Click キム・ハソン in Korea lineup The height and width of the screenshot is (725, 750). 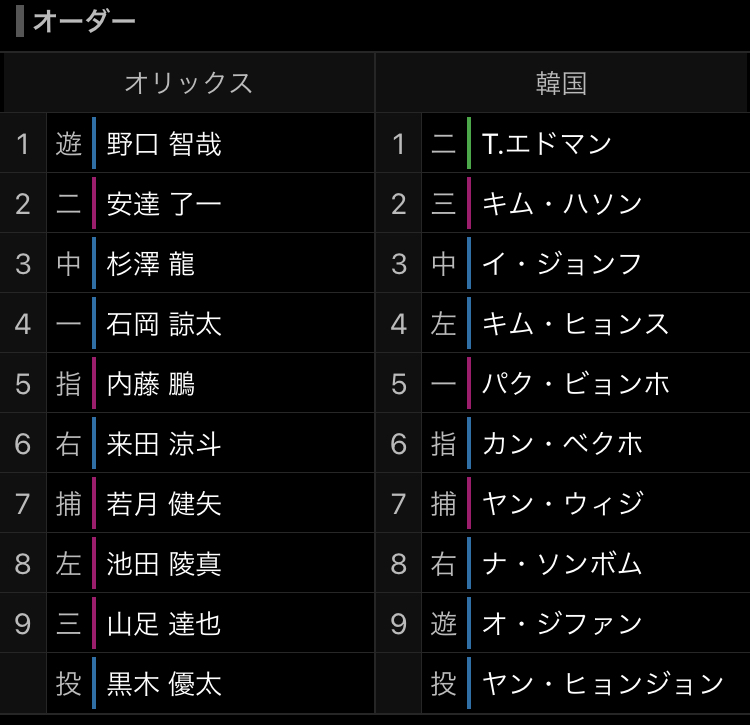562,203
